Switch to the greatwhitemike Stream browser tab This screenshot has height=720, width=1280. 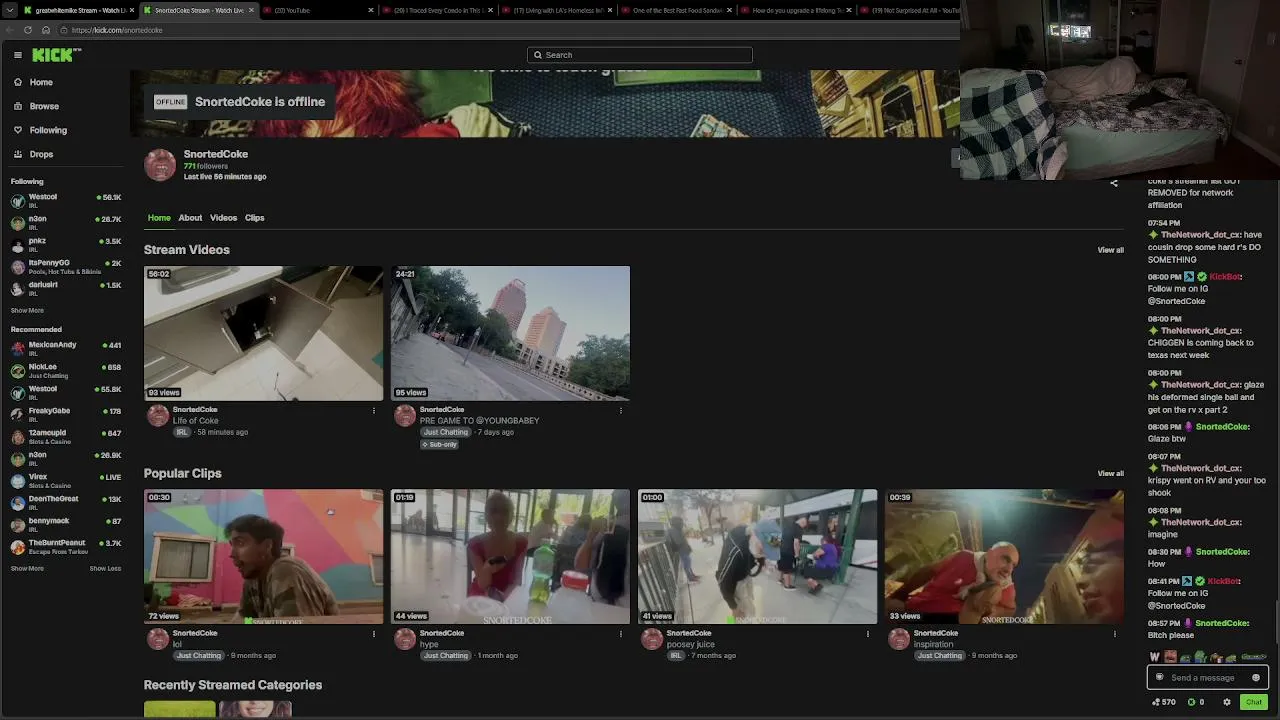(x=78, y=10)
